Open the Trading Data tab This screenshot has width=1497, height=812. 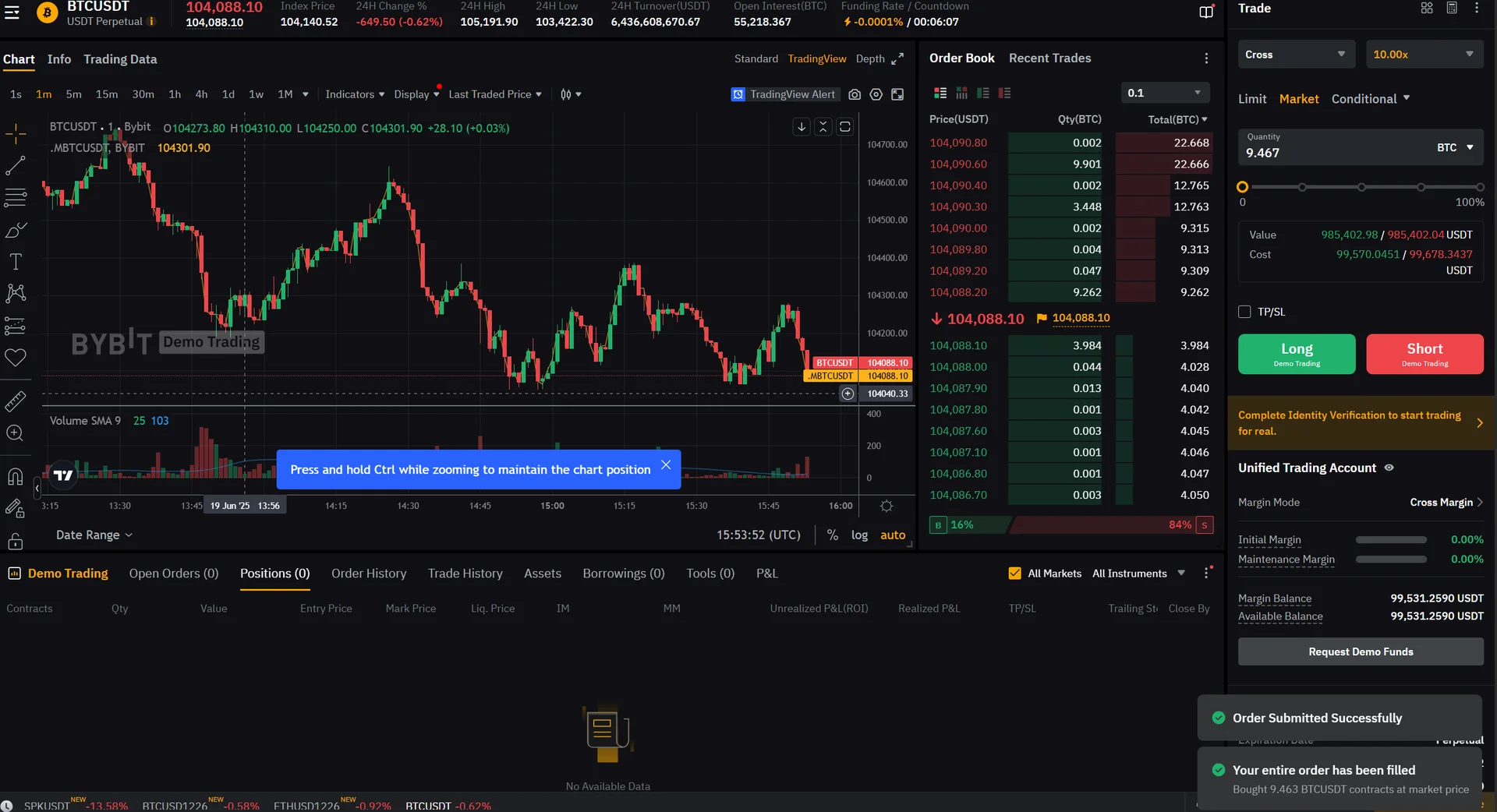[x=120, y=59]
